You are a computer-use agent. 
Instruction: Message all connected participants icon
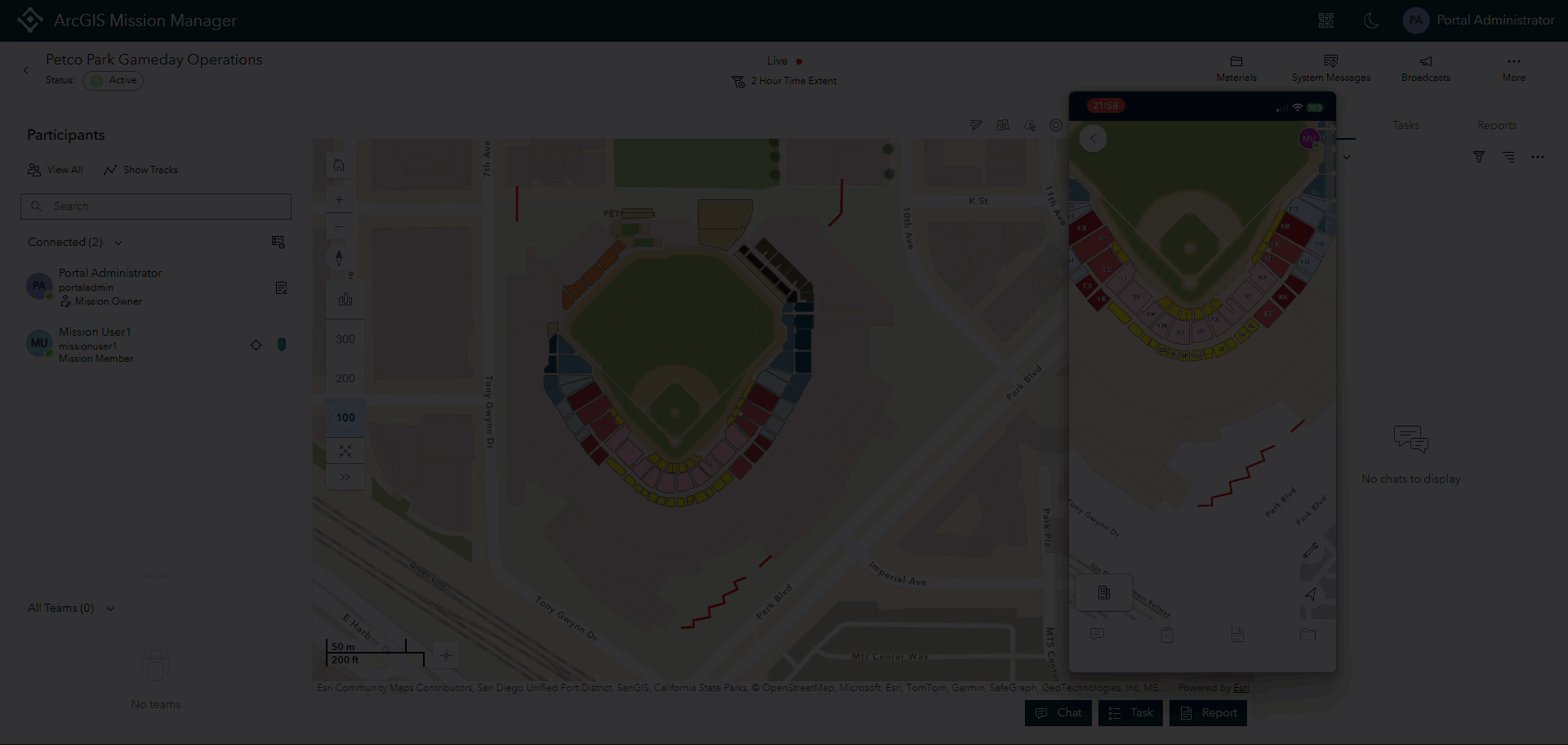pyautogui.click(x=278, y=243)
